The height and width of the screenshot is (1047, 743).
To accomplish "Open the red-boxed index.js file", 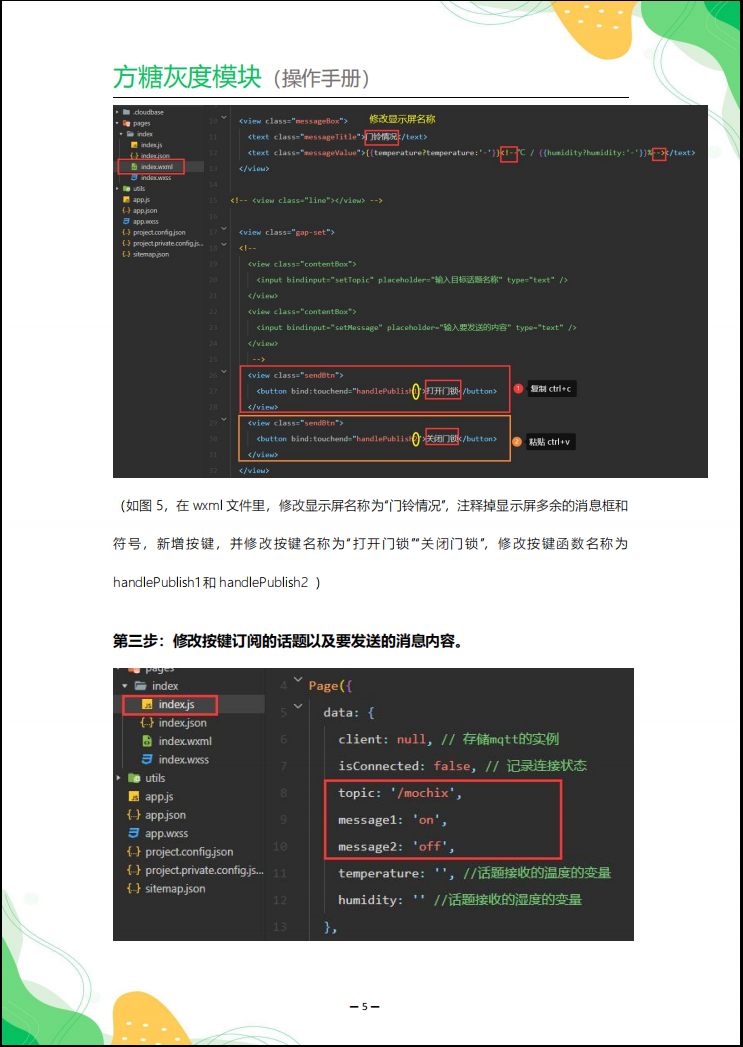I will pos(170,704).
